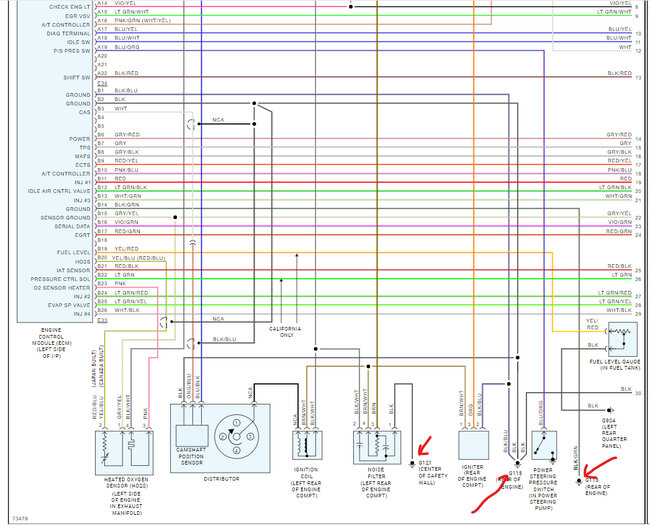650x526 pixels.
Task: Click the DIAG TERMINAL label
Action: [x=68, y=34]
